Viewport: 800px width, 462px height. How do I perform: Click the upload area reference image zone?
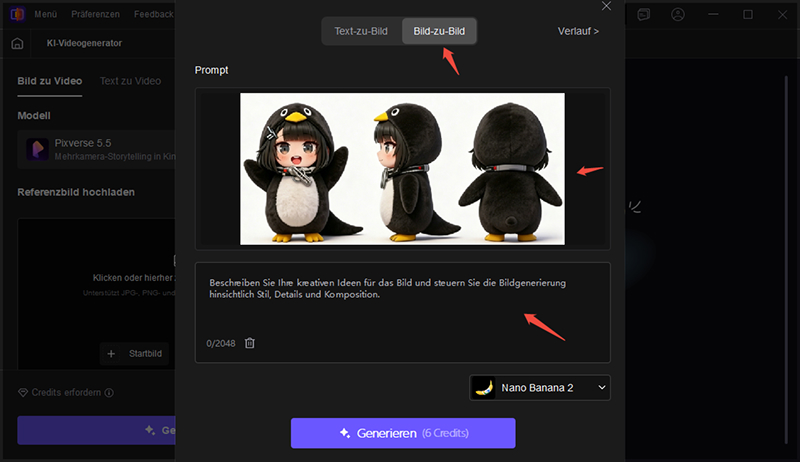(x=96, y=293)
